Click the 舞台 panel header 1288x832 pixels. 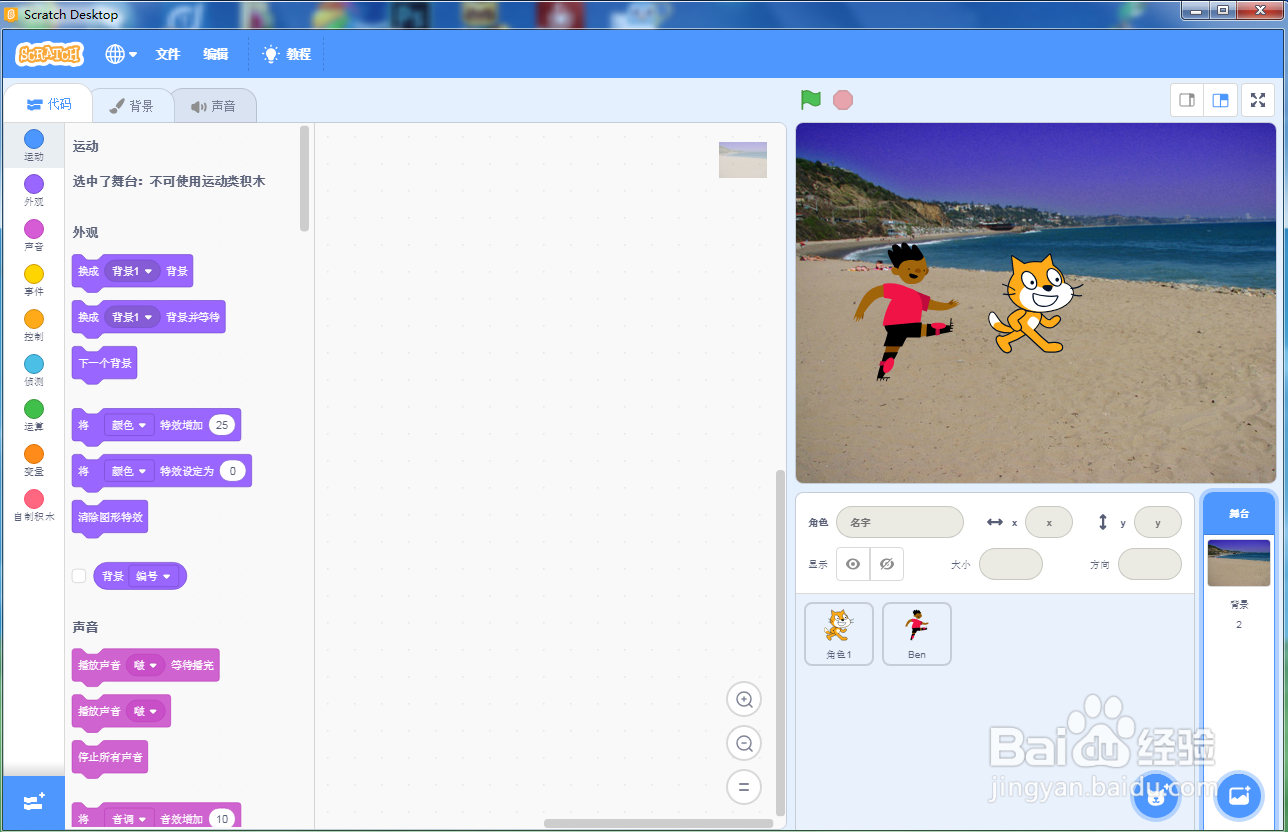1239,513
